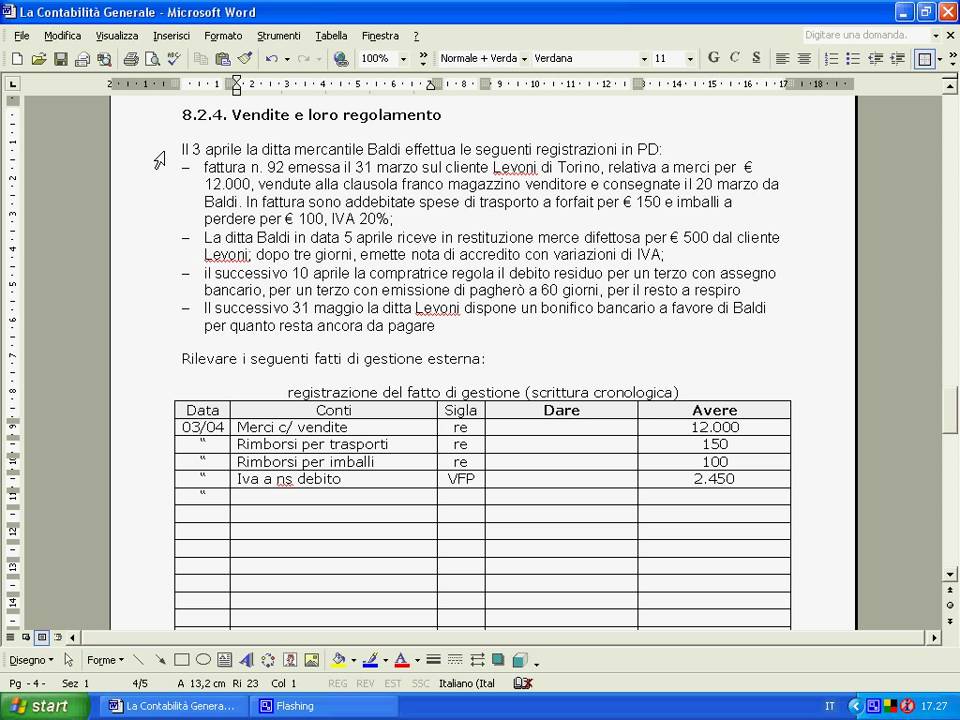Choose the arrow style
Viewport: 960px width, 720px height.
(x=477, y=660)
